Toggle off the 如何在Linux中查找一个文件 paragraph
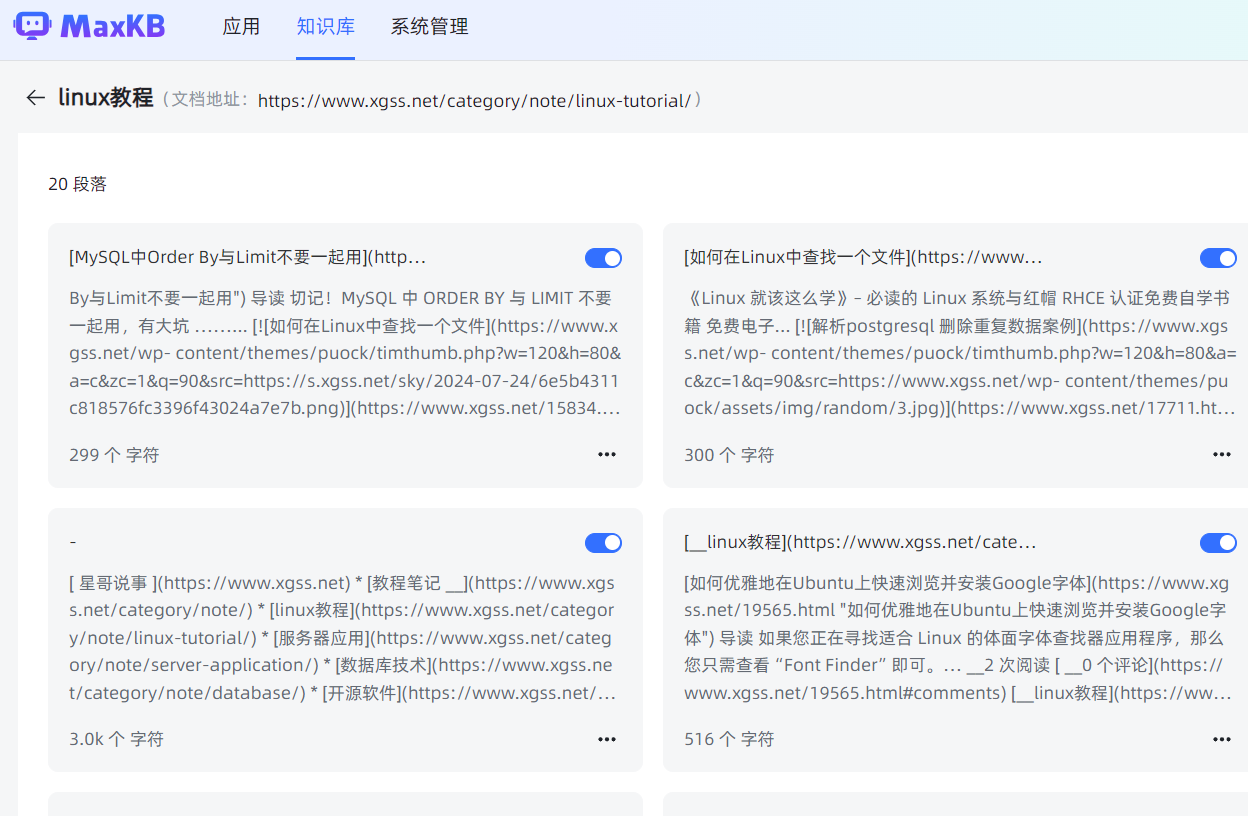 [1218, 258]
